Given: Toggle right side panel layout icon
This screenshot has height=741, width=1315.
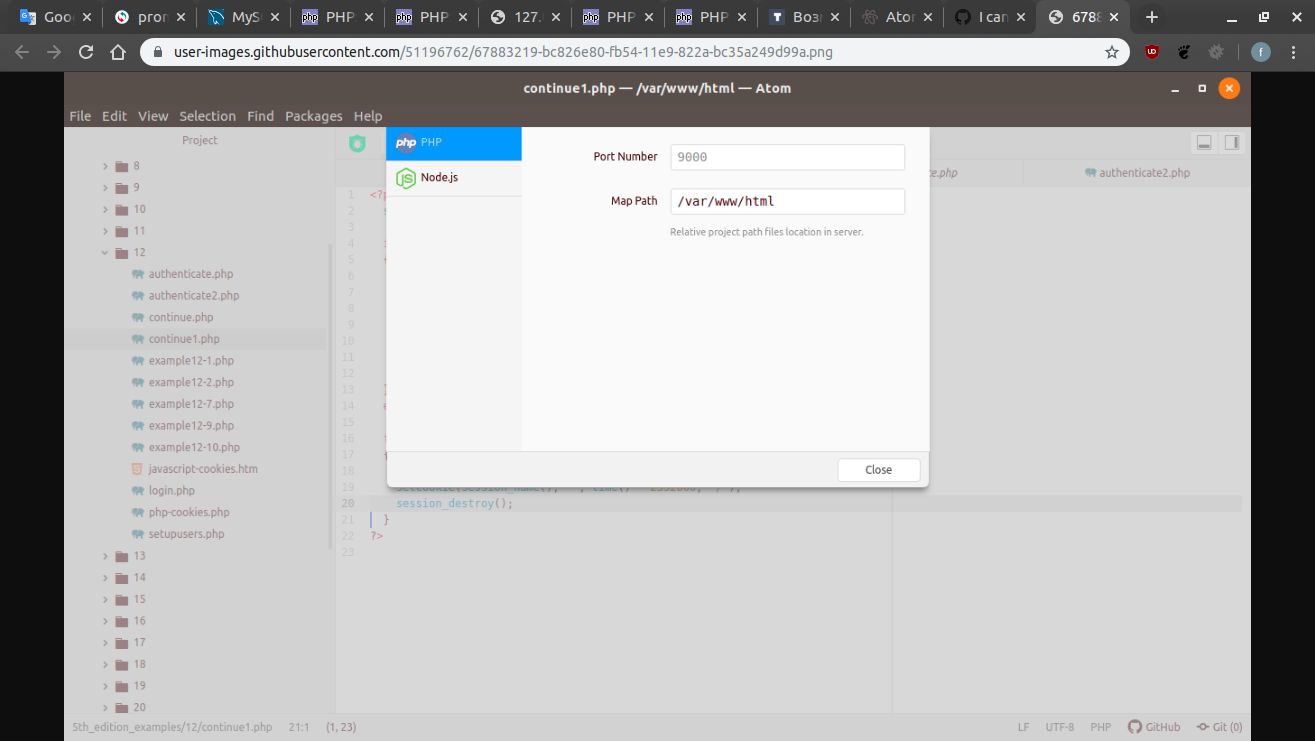Looking at the screenshot, I should [x=1232, y=143].
